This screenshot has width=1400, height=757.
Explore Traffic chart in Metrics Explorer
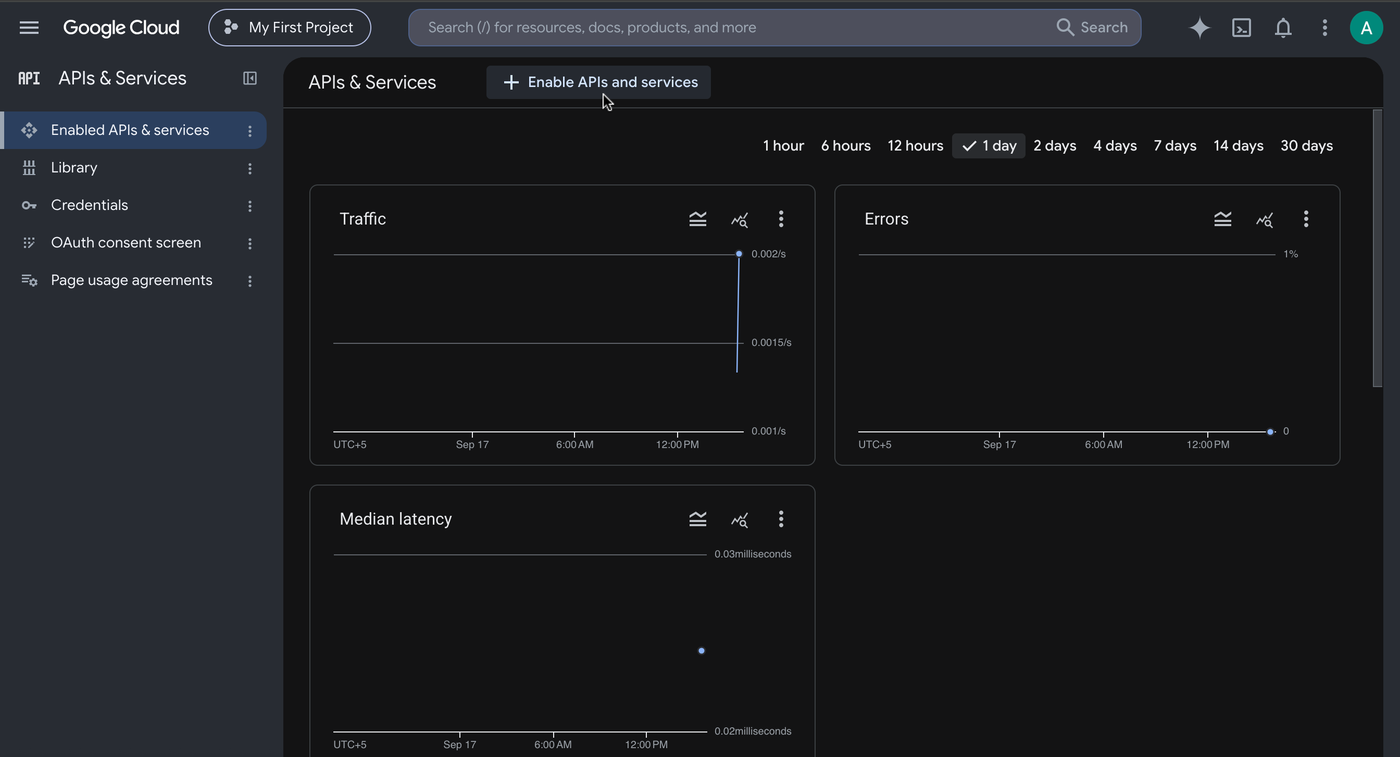point(739,219)
